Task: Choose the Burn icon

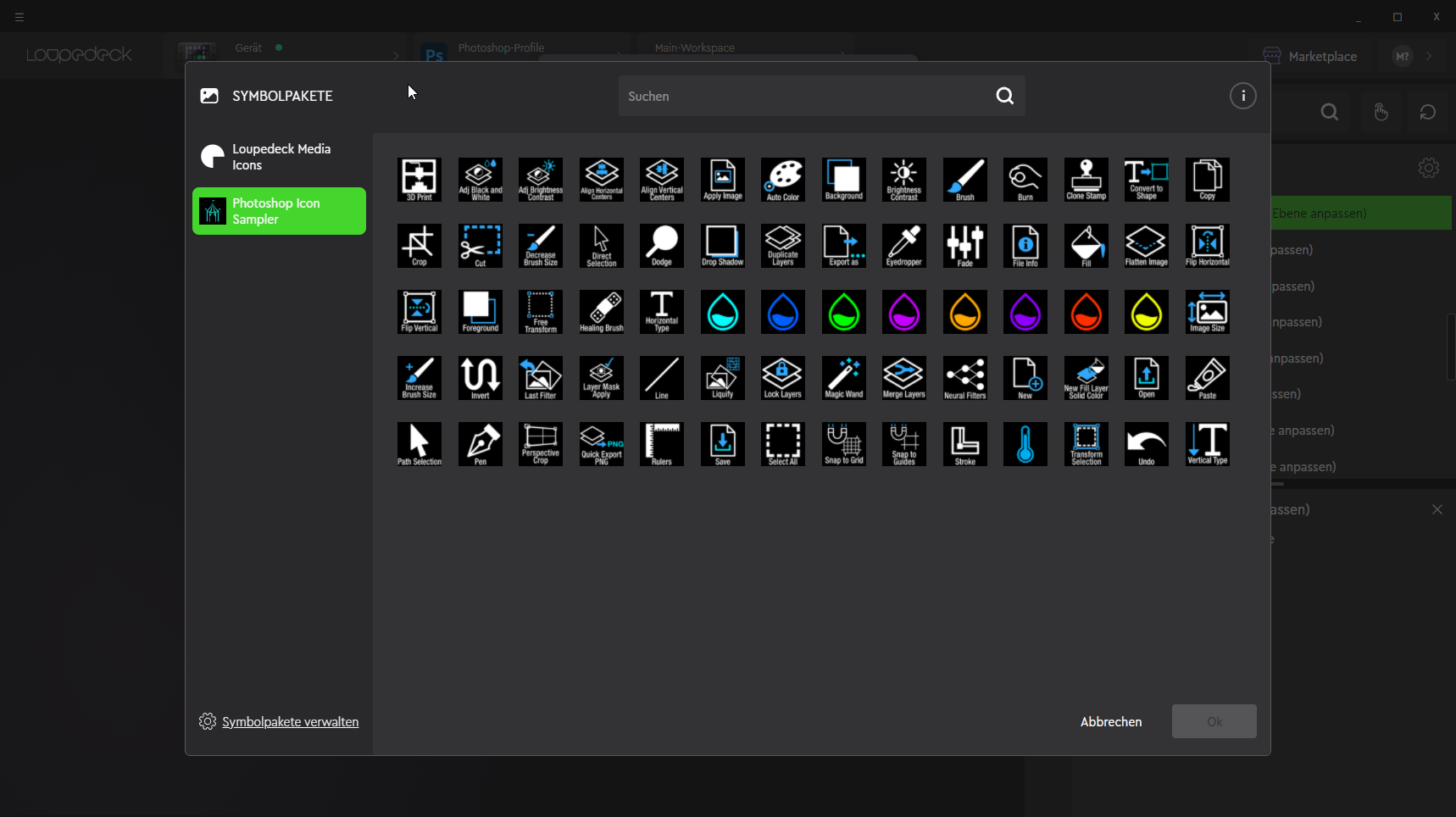Action: tap(1025, 180)
